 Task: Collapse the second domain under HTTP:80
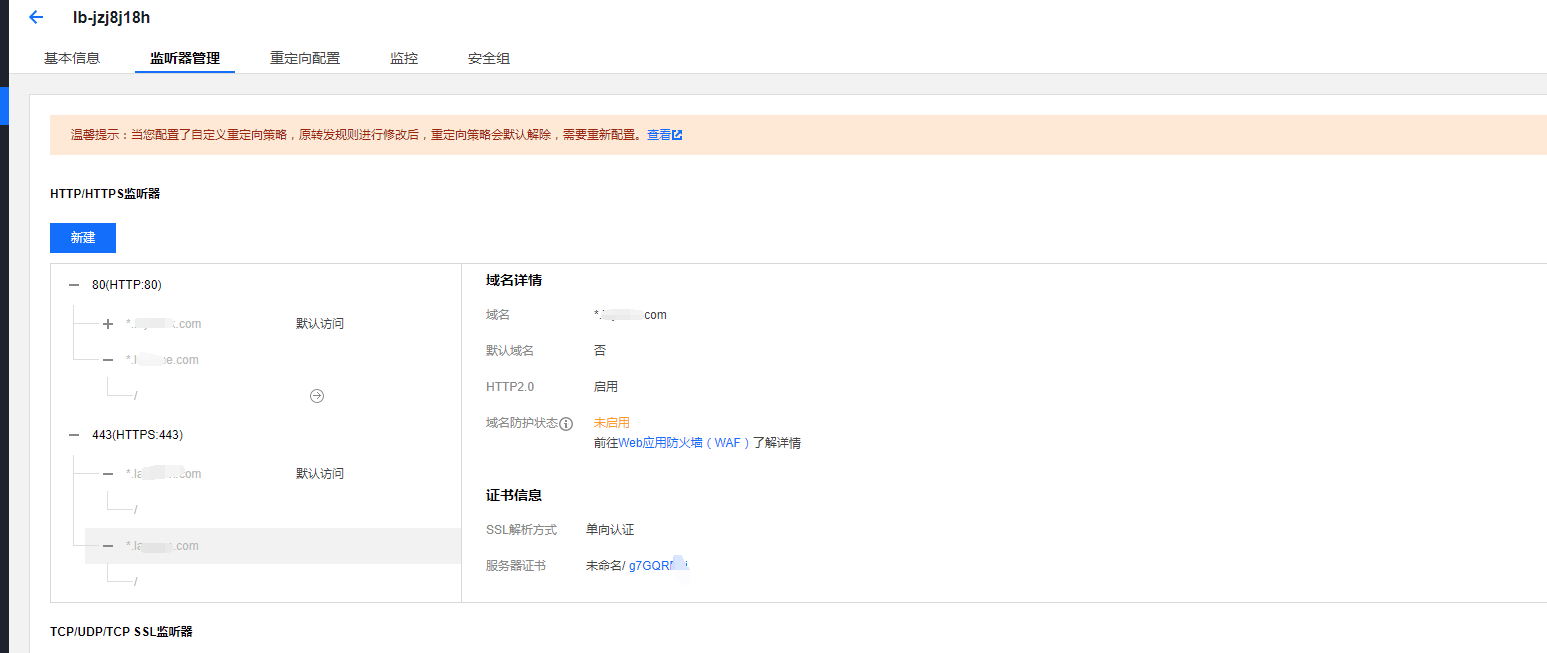click(x=108, y=360)
